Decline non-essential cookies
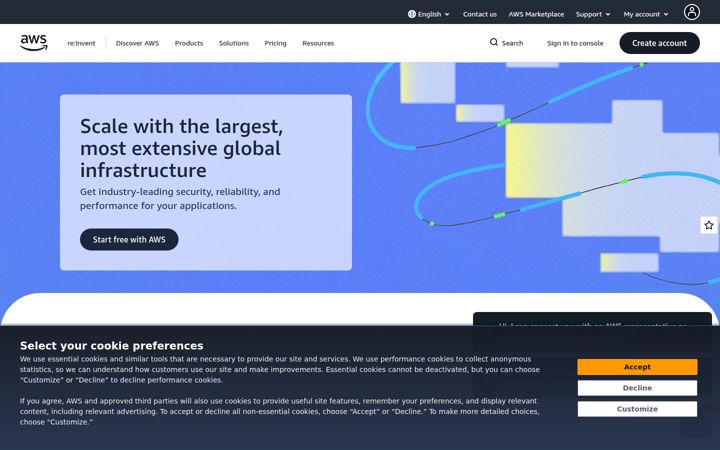Image resolution: width=720 pixels, height=450 pixels. tap(637, 388)
